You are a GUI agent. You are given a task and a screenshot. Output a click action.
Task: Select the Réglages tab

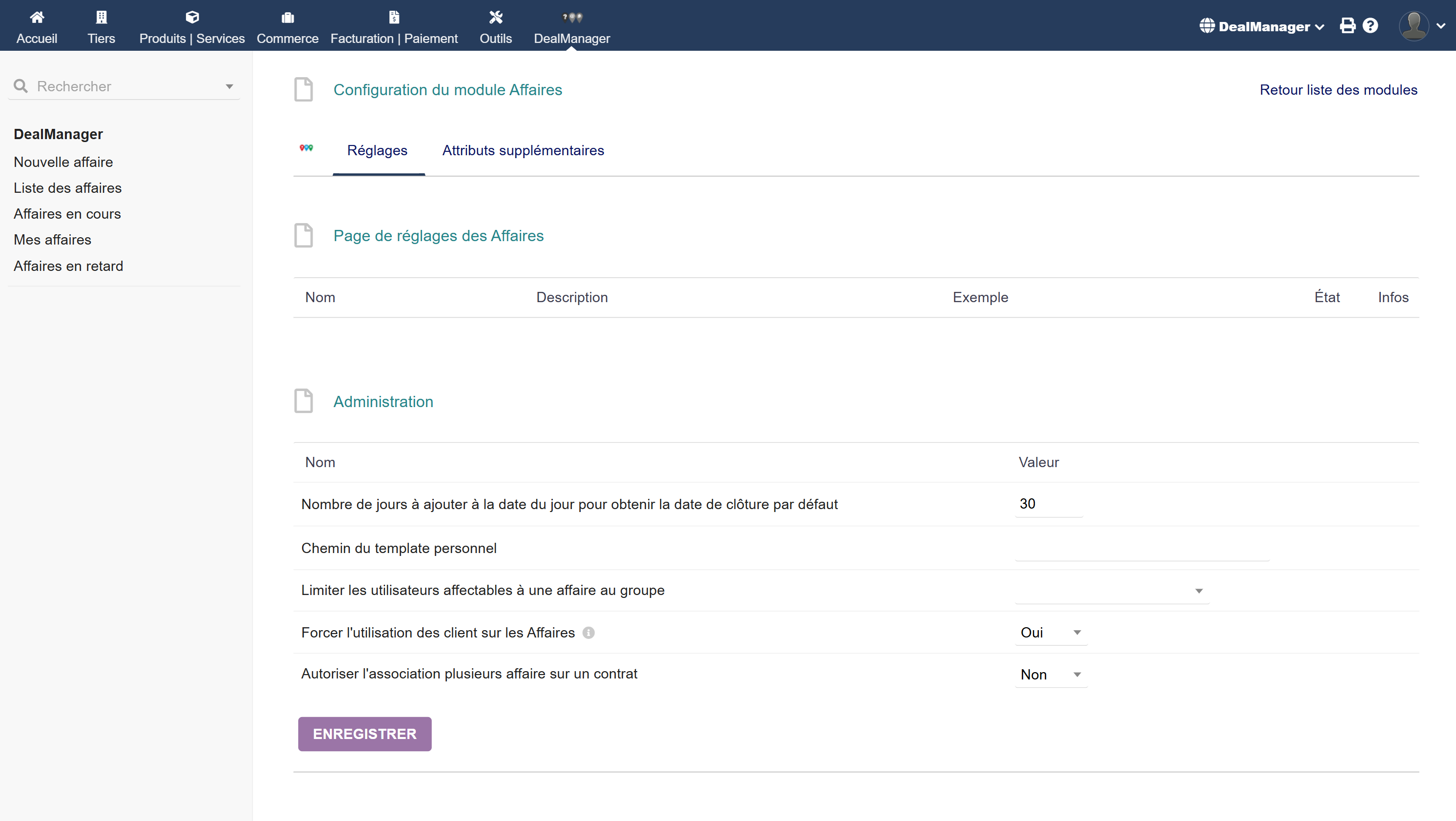point(377,150)
